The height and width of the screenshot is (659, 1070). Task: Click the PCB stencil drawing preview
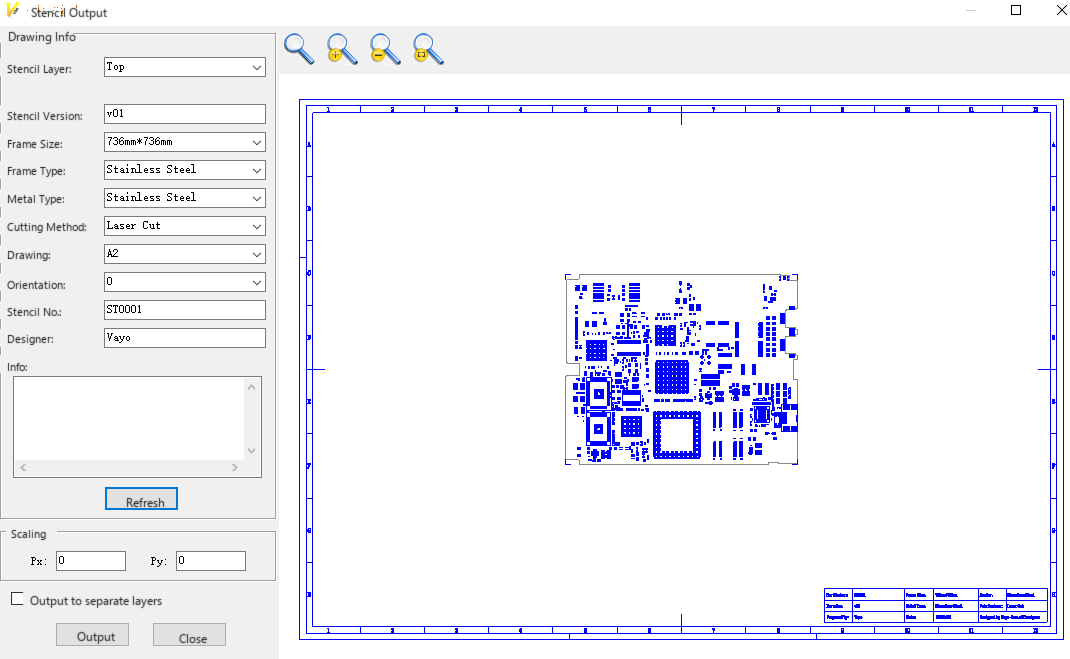pos(681,369)
